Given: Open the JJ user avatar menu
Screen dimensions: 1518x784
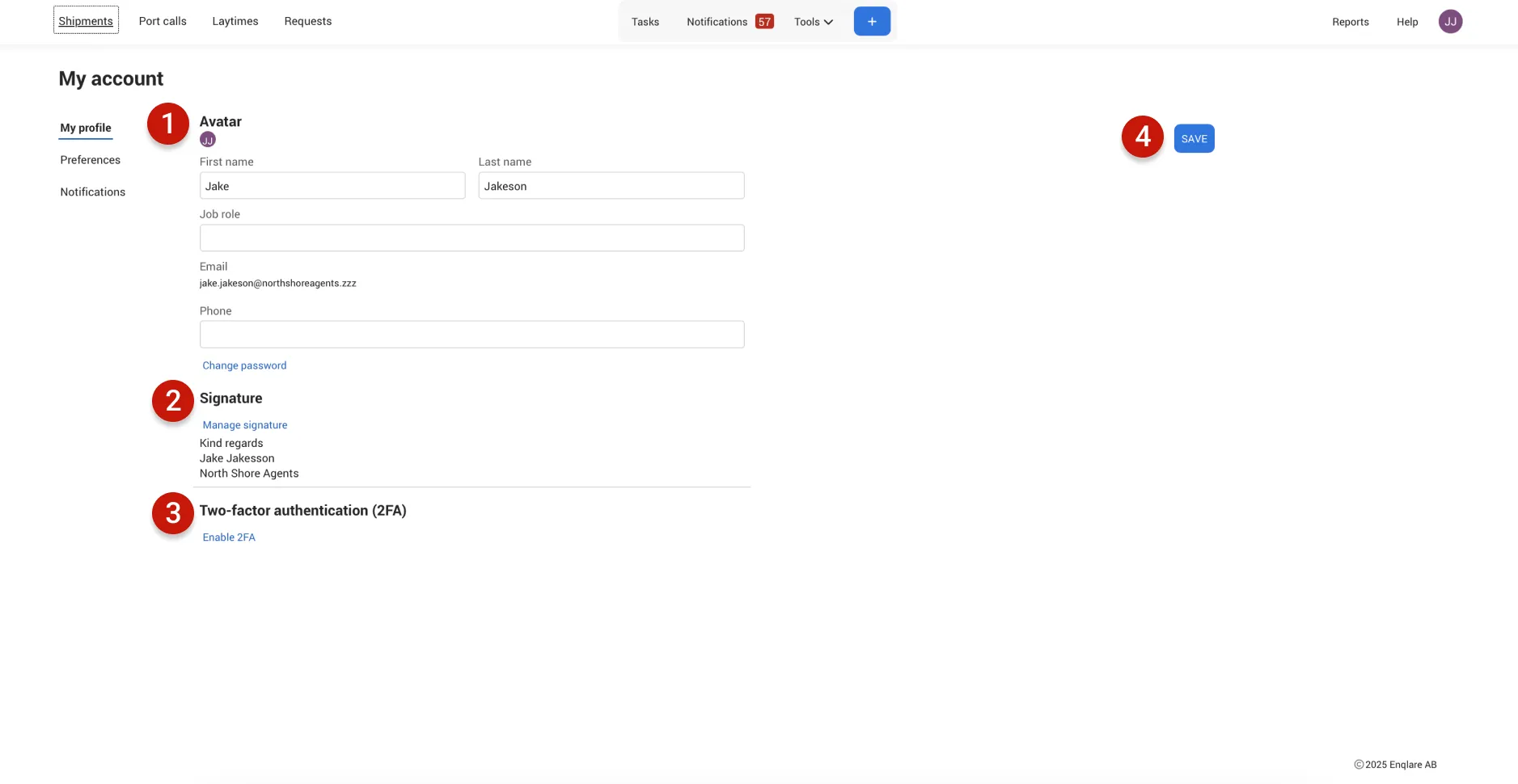Looking at the screenshot, I should 1450,21.
